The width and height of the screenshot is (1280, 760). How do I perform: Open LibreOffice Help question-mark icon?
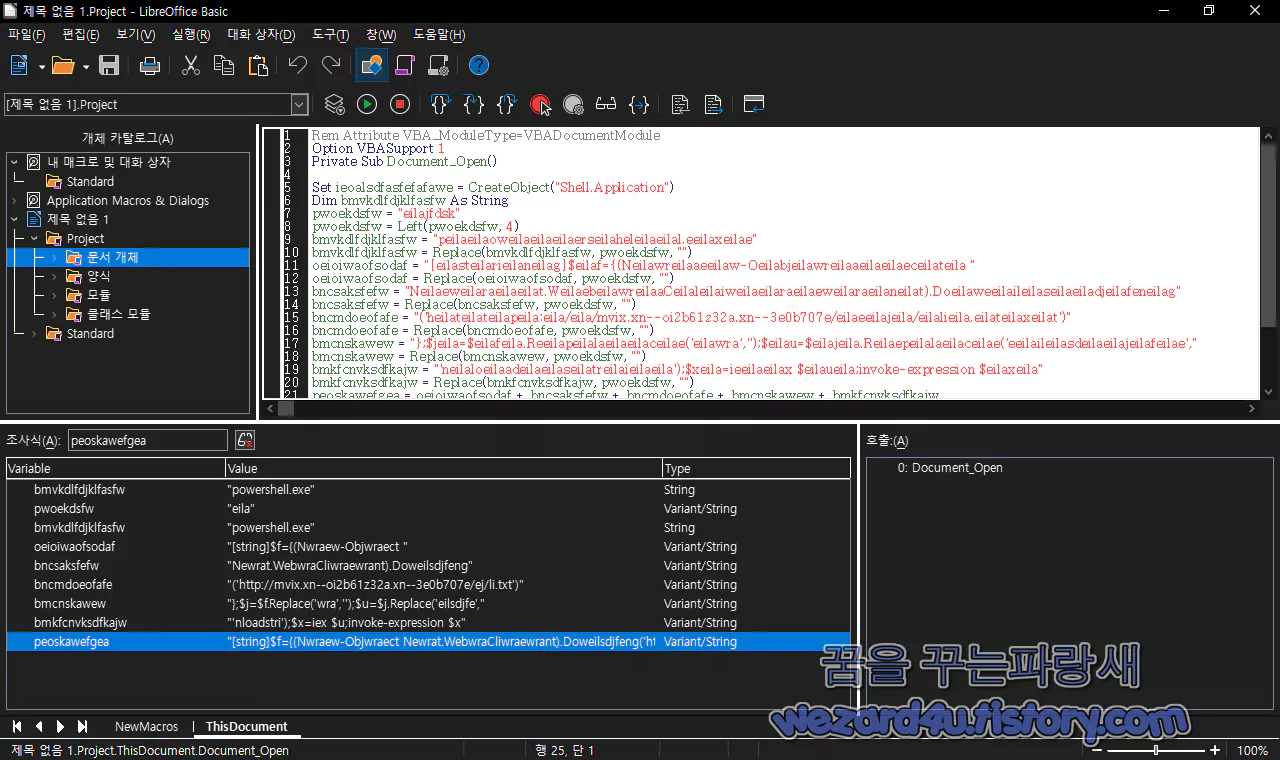point(479,66)
